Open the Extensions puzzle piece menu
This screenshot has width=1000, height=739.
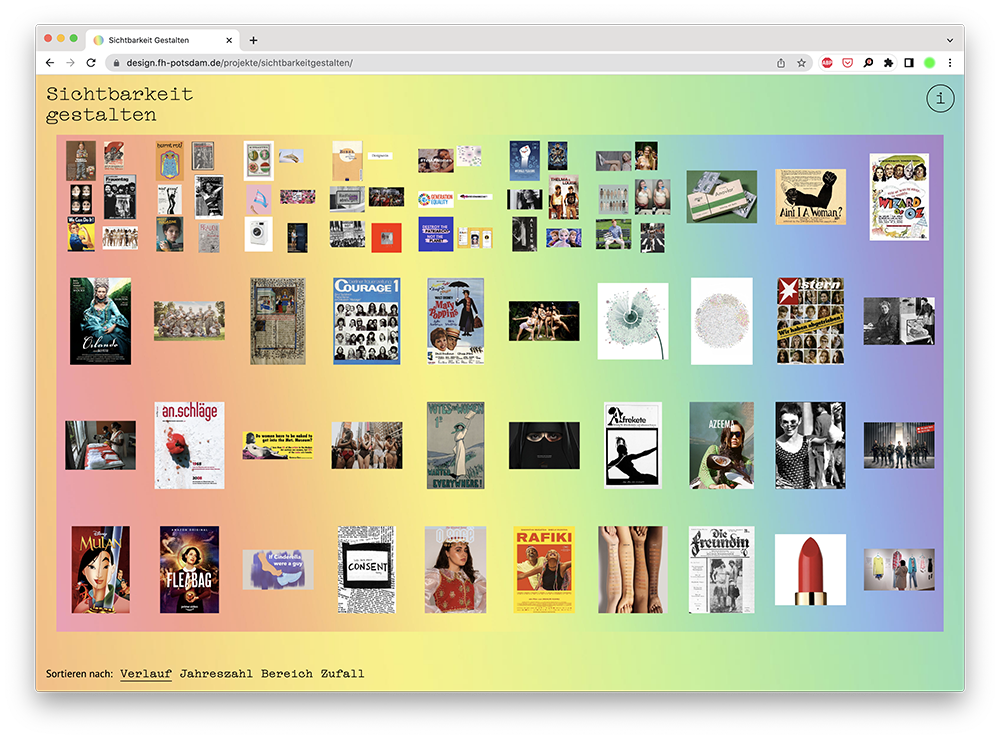(x=888, y=63)
